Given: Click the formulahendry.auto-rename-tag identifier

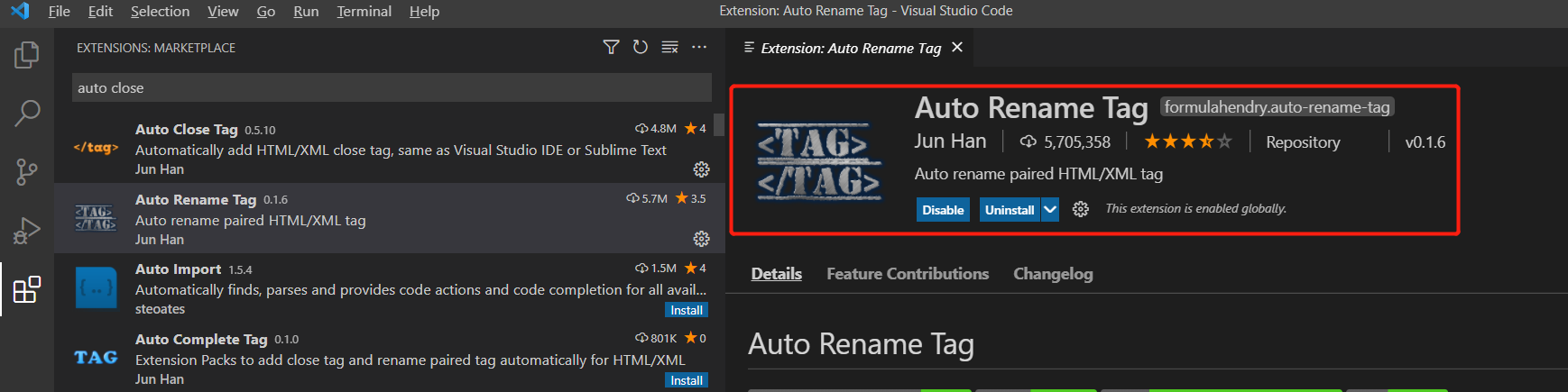Looking at the screenshot, I should tap(1277, 107).
